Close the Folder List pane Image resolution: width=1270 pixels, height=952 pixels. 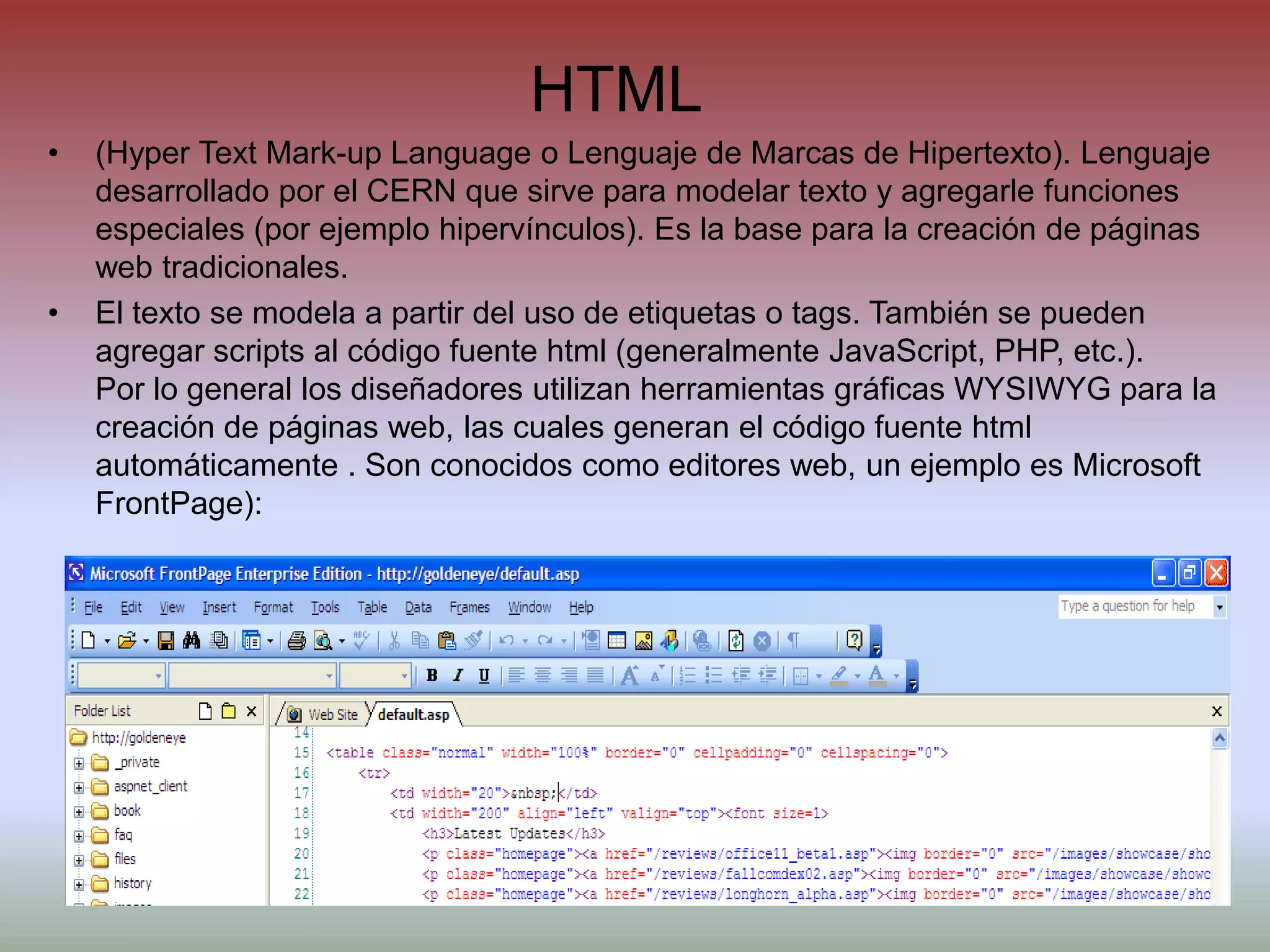251,711
